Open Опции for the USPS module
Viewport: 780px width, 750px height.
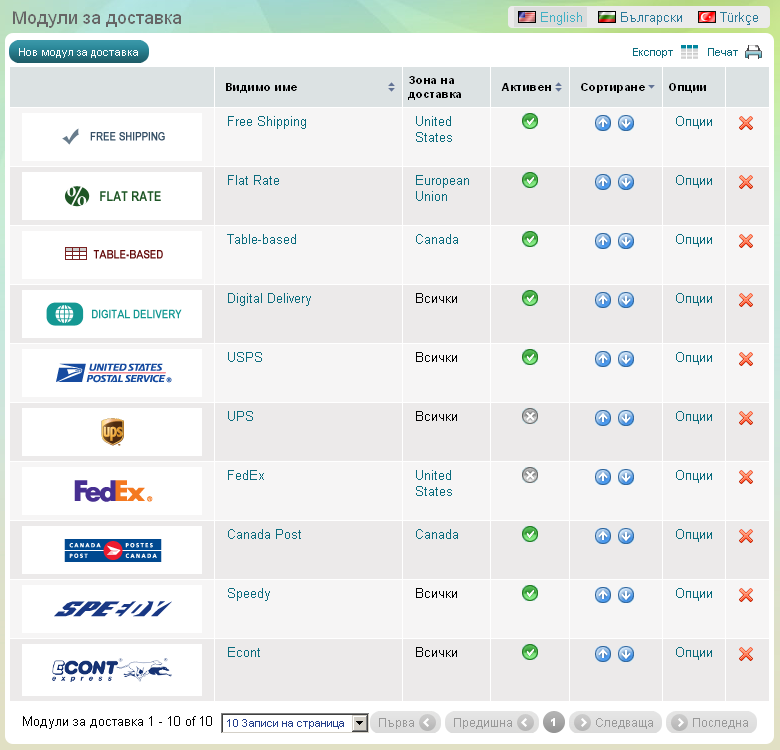[x=693, y=357]
